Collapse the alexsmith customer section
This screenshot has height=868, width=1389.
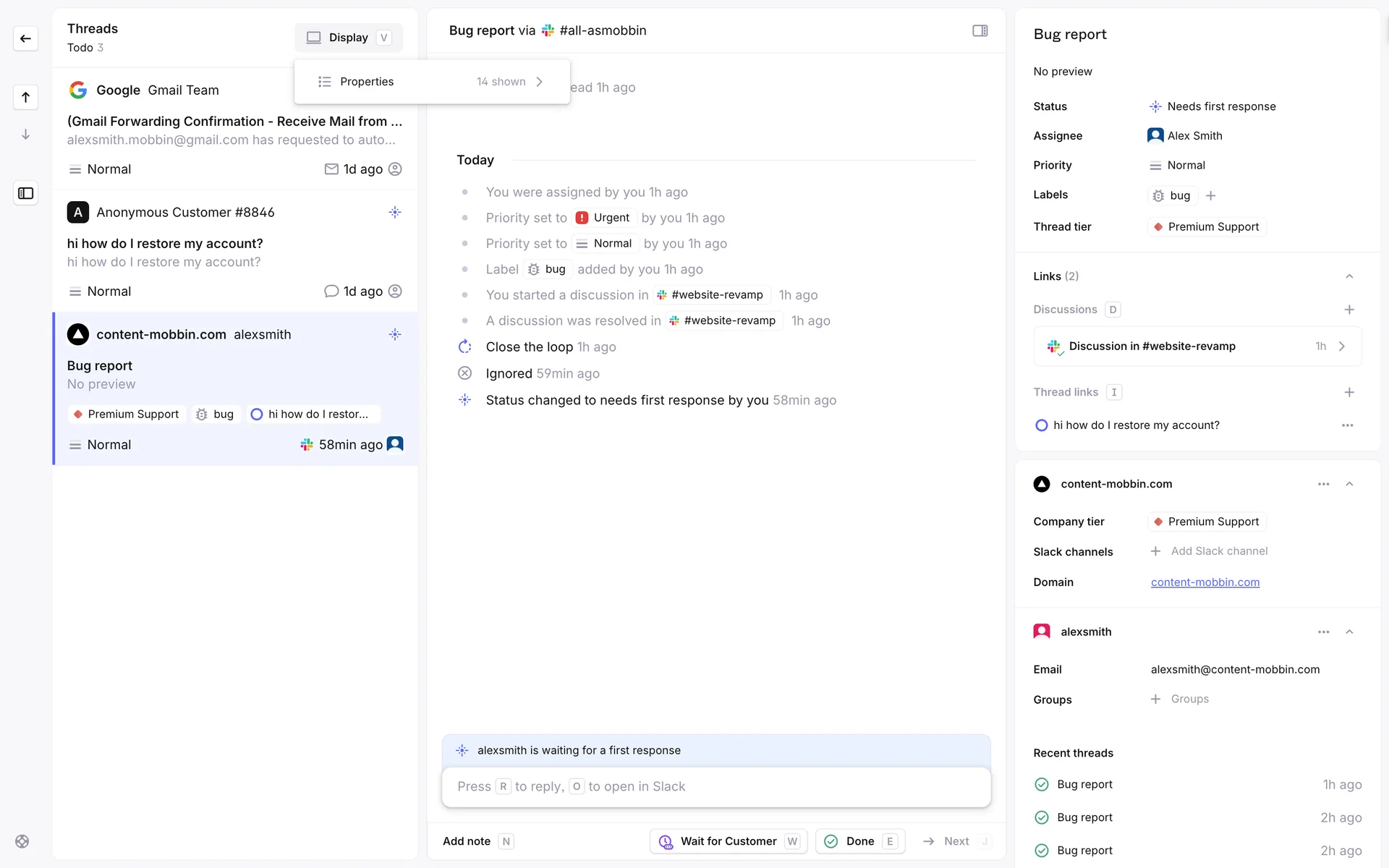pos(1349,631)
